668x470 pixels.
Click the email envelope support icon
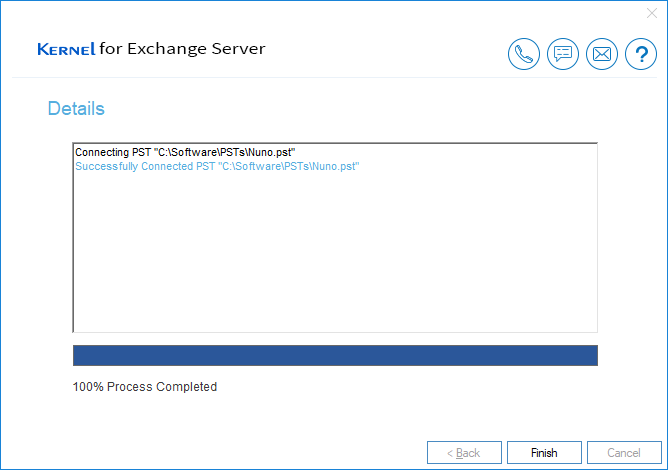click(x=602, y=54)
